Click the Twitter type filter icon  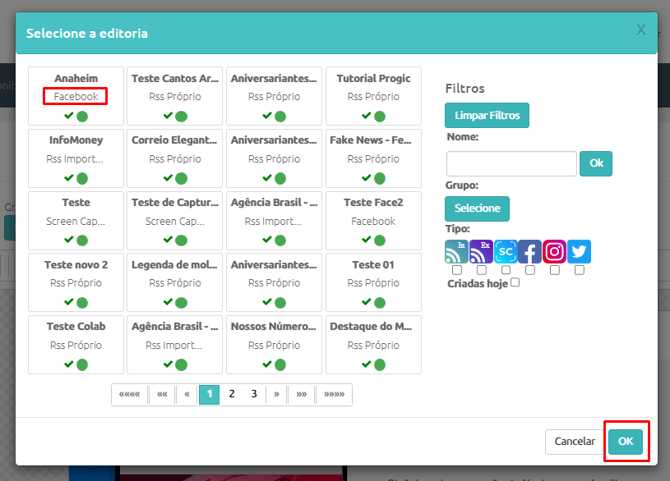[579, 252]
